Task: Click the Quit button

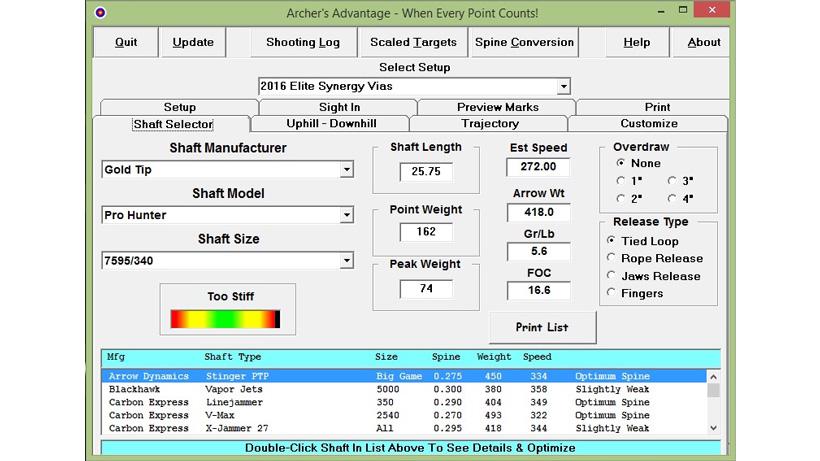Action: [126, 42]
